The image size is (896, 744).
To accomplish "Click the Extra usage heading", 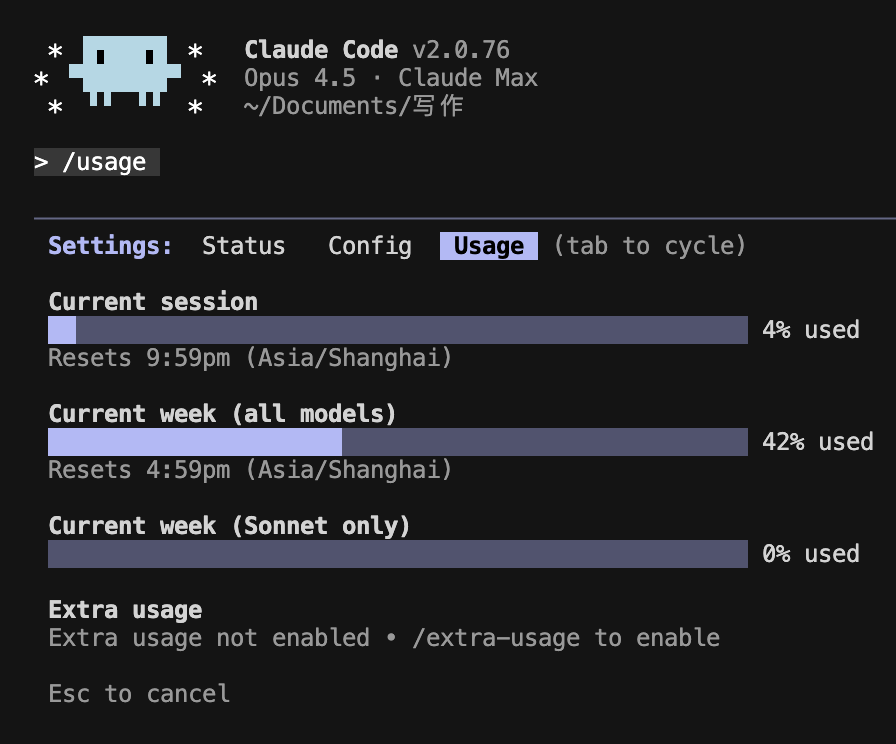I will (x=125, y=610).
